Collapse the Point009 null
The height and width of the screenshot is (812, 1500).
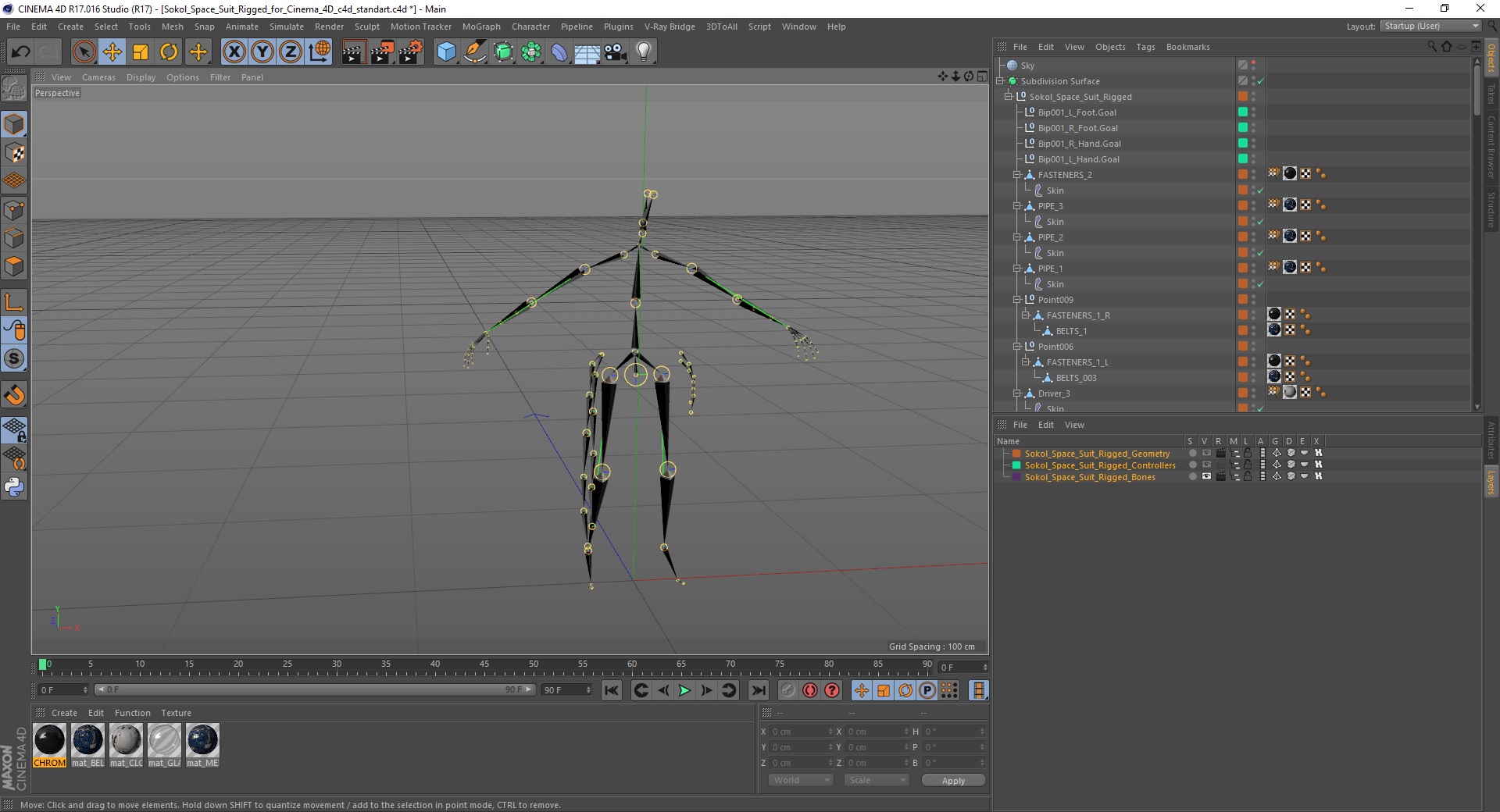[1017, 300]
